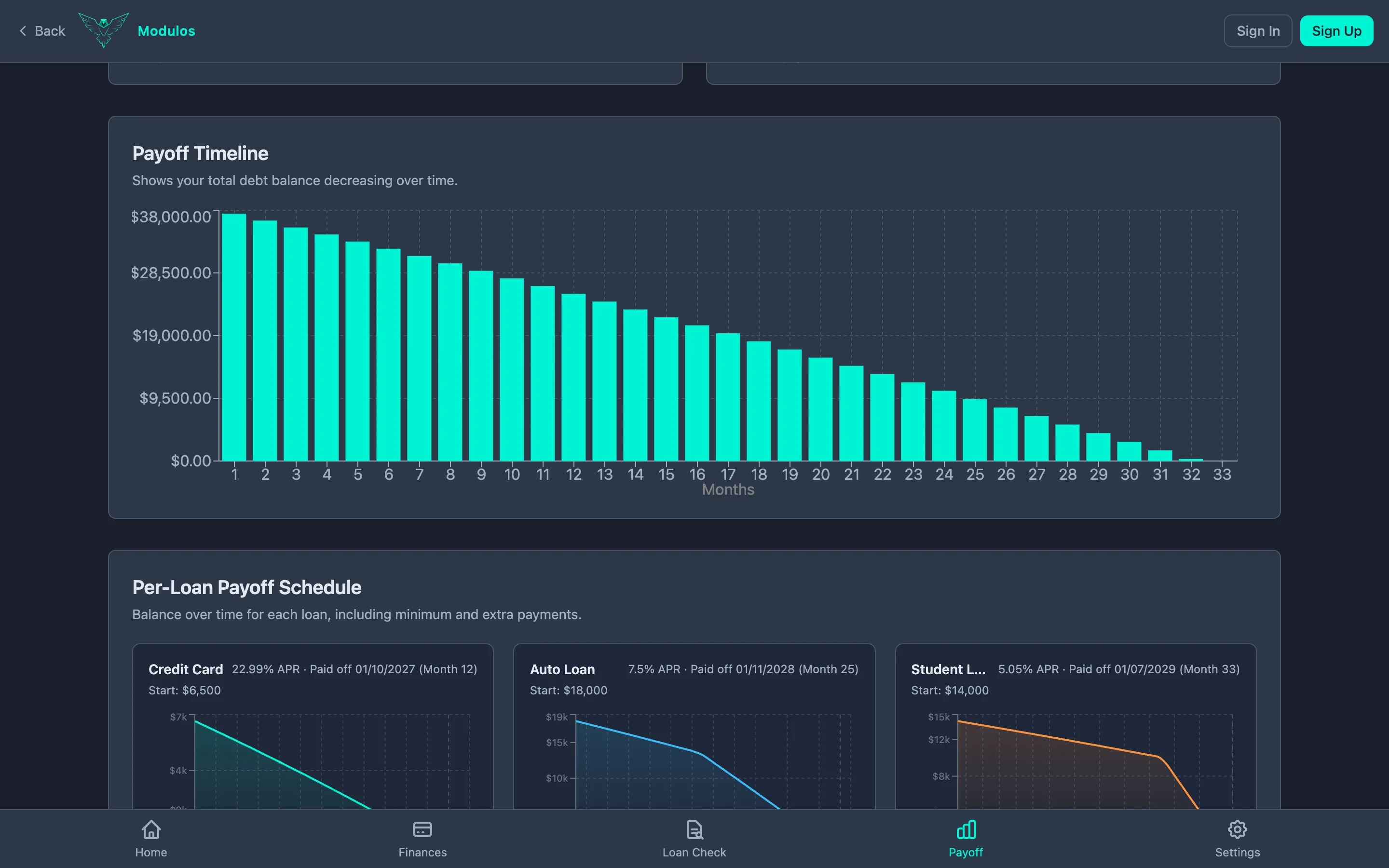Click the Modulos brand name
Screen dimensions: 1389x868
pyautogui.click(x=166, y=31)
